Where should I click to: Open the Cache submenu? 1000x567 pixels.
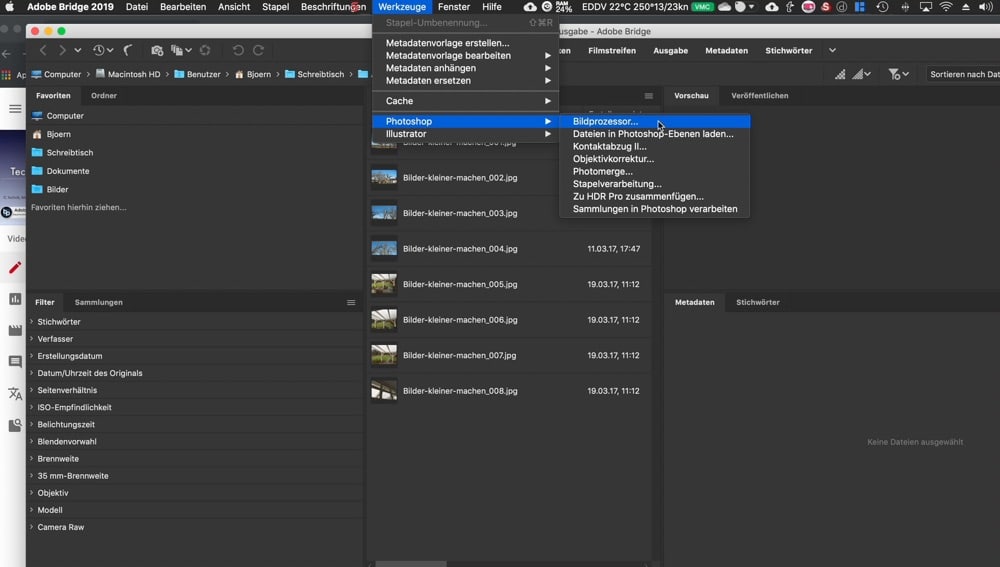click(466, 101)
